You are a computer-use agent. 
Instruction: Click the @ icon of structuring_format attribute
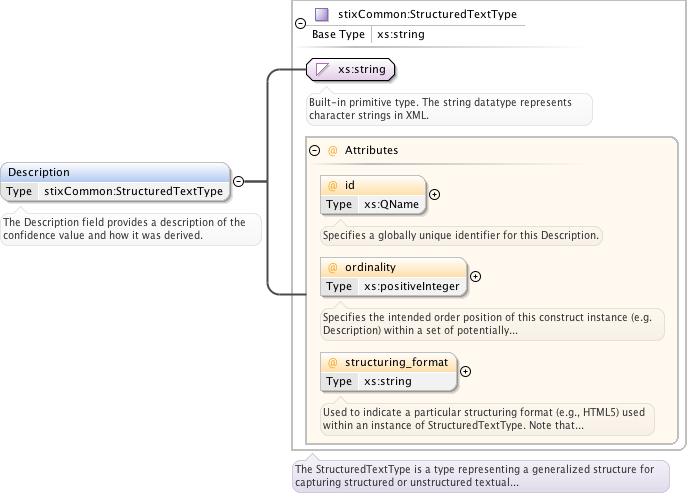pyautogui.click(x=332, y=361)
